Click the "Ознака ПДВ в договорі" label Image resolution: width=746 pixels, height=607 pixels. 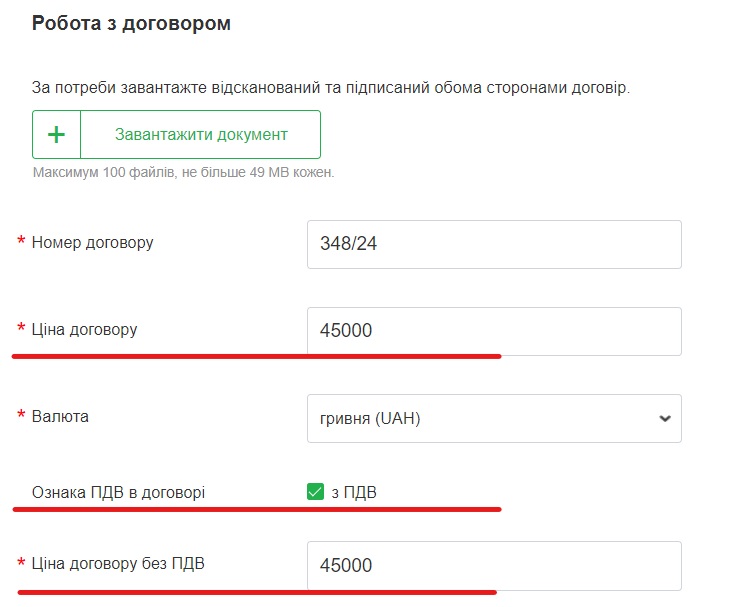tap(125, 492)
